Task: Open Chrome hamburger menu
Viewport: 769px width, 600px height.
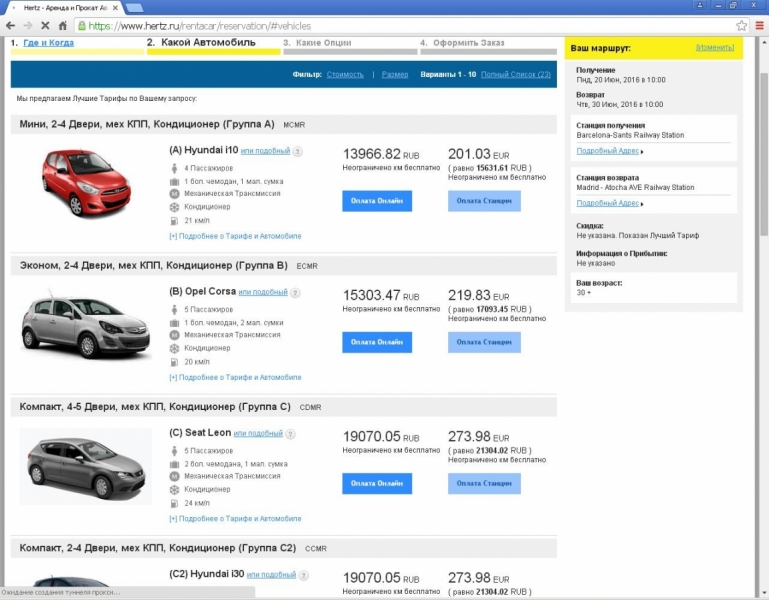Action: point(759,26)
